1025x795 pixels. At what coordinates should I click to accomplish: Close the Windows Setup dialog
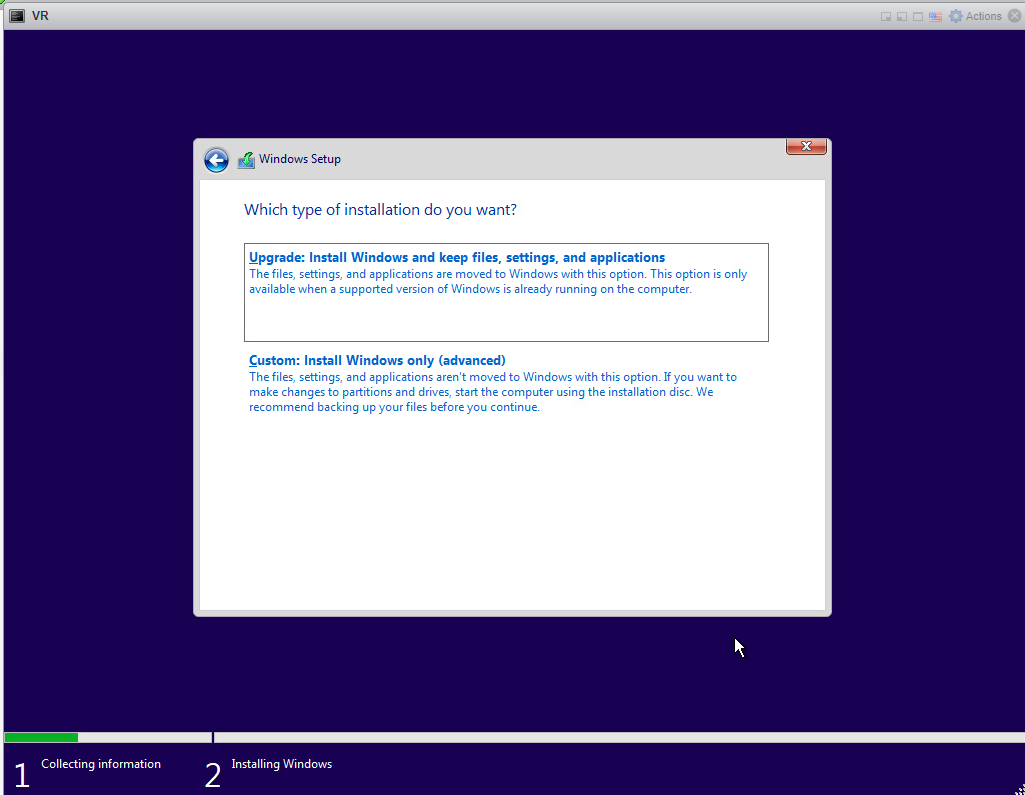[x=806, y=146]
